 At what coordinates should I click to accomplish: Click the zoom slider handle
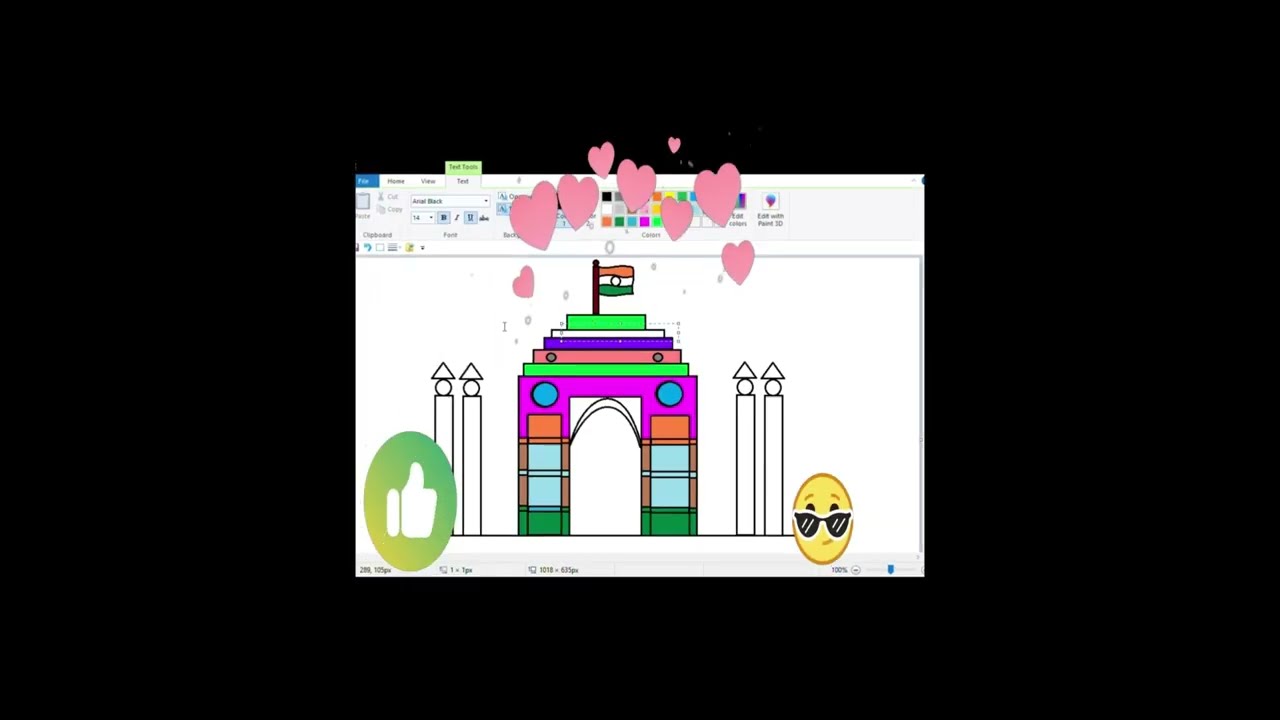(x=890, y=569)
